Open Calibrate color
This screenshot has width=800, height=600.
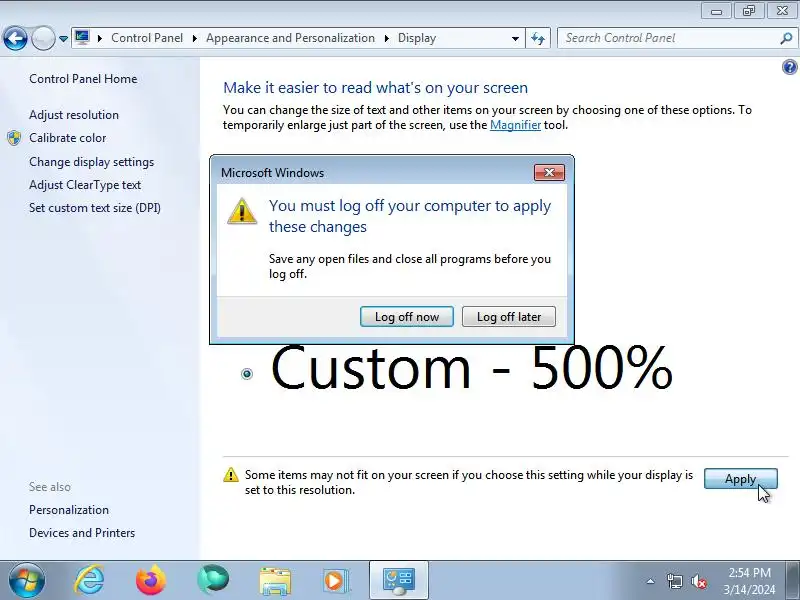pos(67,138)
